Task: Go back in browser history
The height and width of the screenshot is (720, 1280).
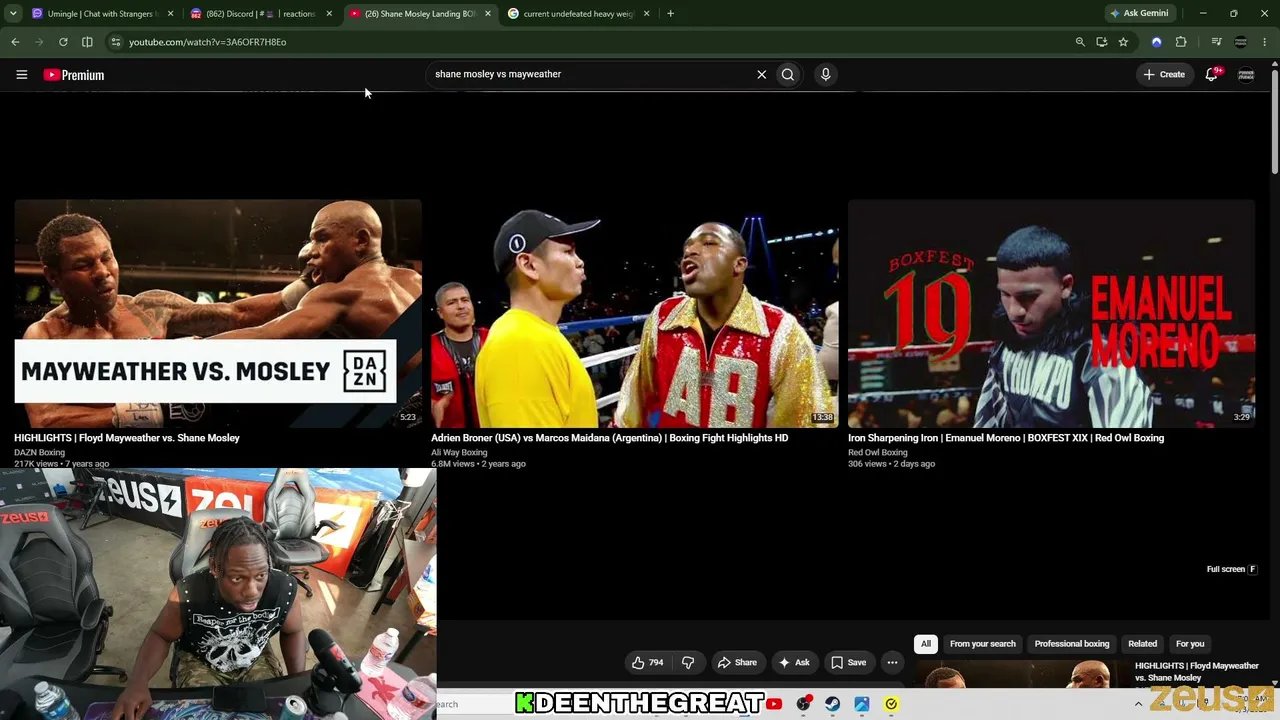Action: pyautogui.click(x=15, y=42)
